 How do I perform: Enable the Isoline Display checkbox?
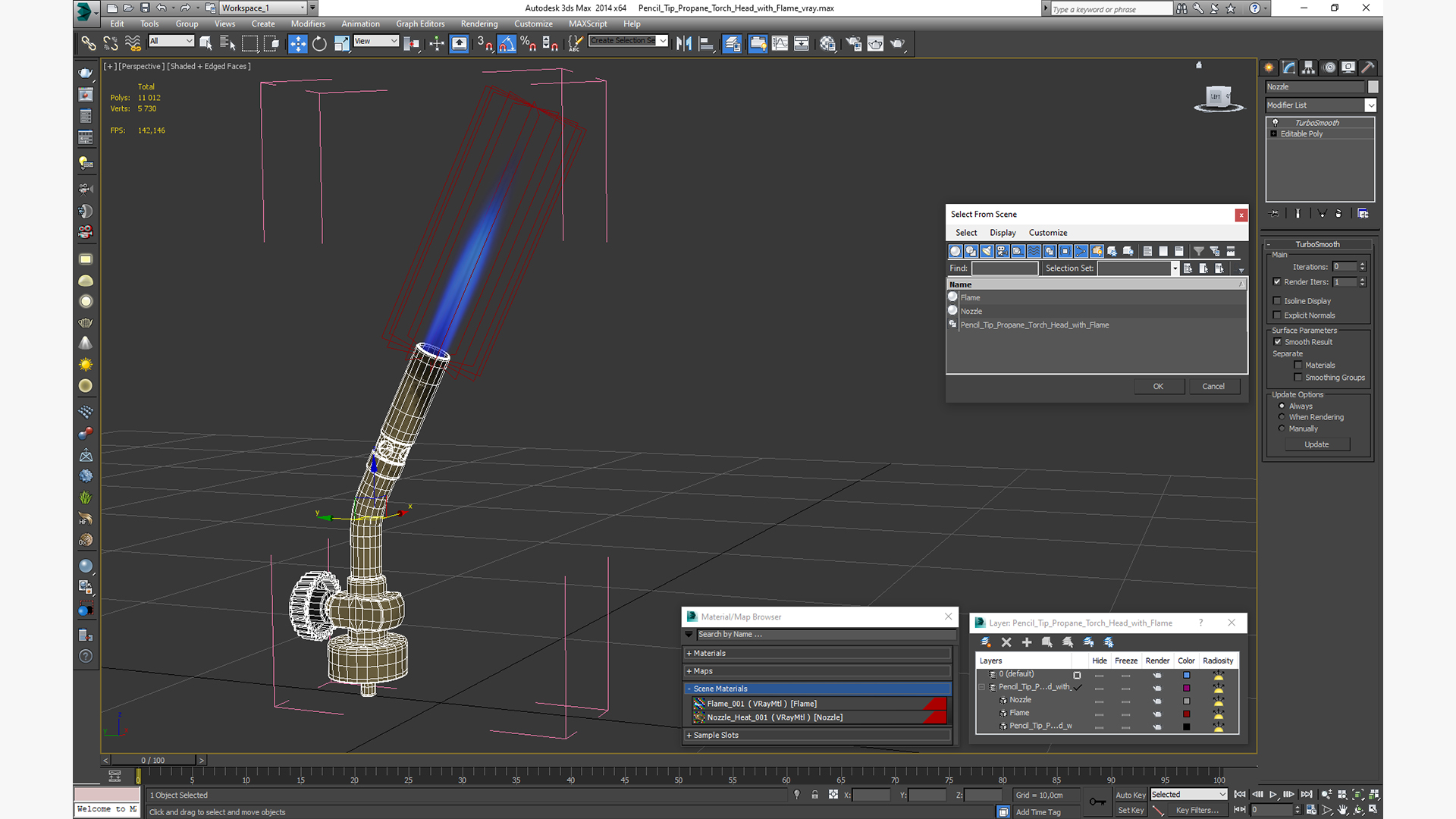coord(1277,301)
